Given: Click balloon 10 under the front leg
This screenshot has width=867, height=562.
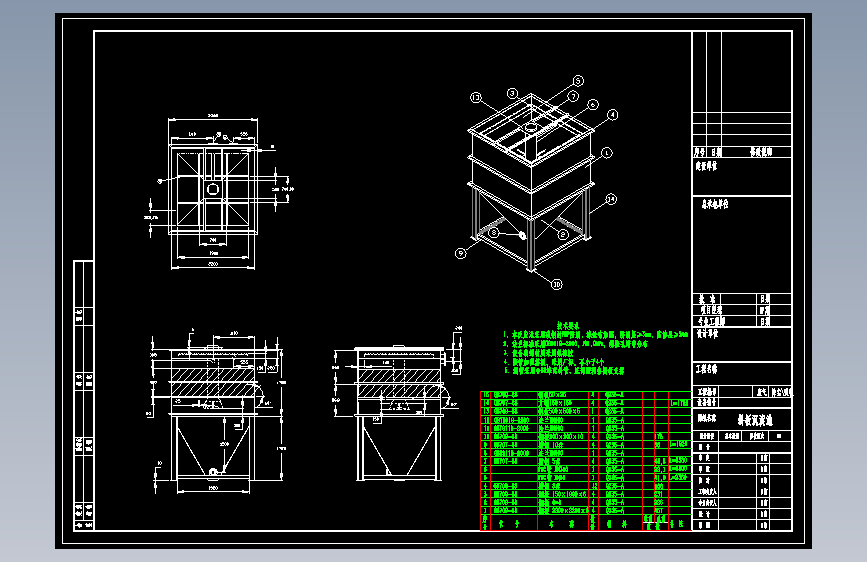Looking at the screenshot, I should [x=556, y=284].
